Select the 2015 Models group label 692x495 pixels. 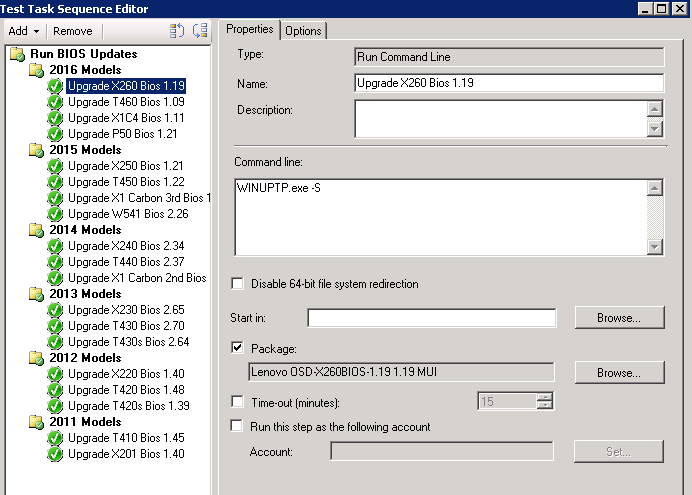(85, 150)
